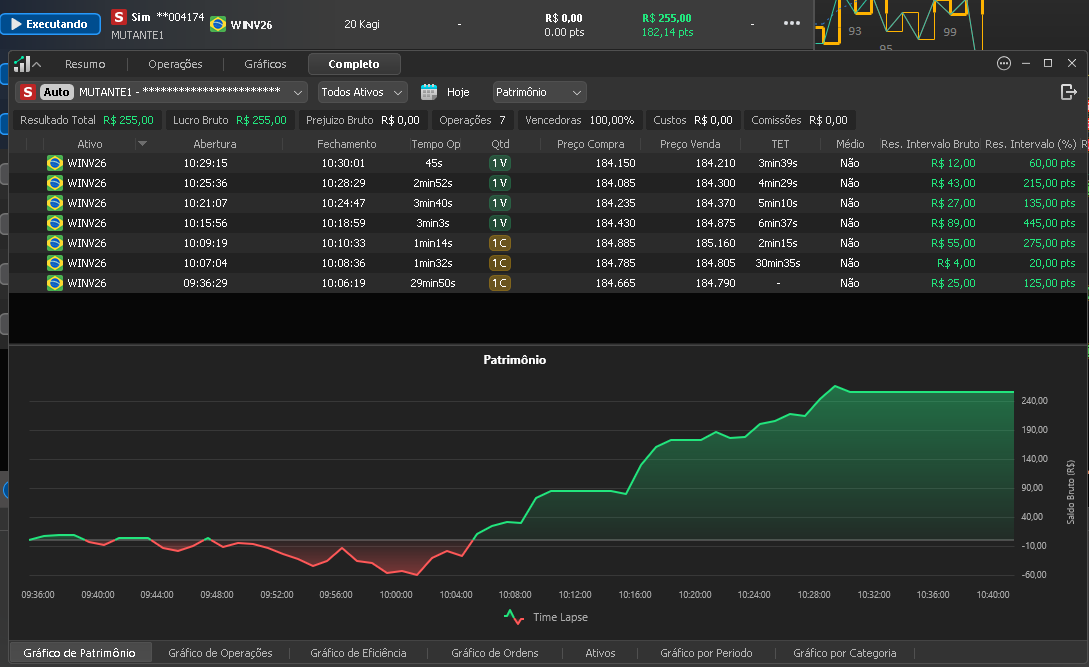Click the Operações 7 summary box
Screen dimensions: 1089x667
[472, 120]
